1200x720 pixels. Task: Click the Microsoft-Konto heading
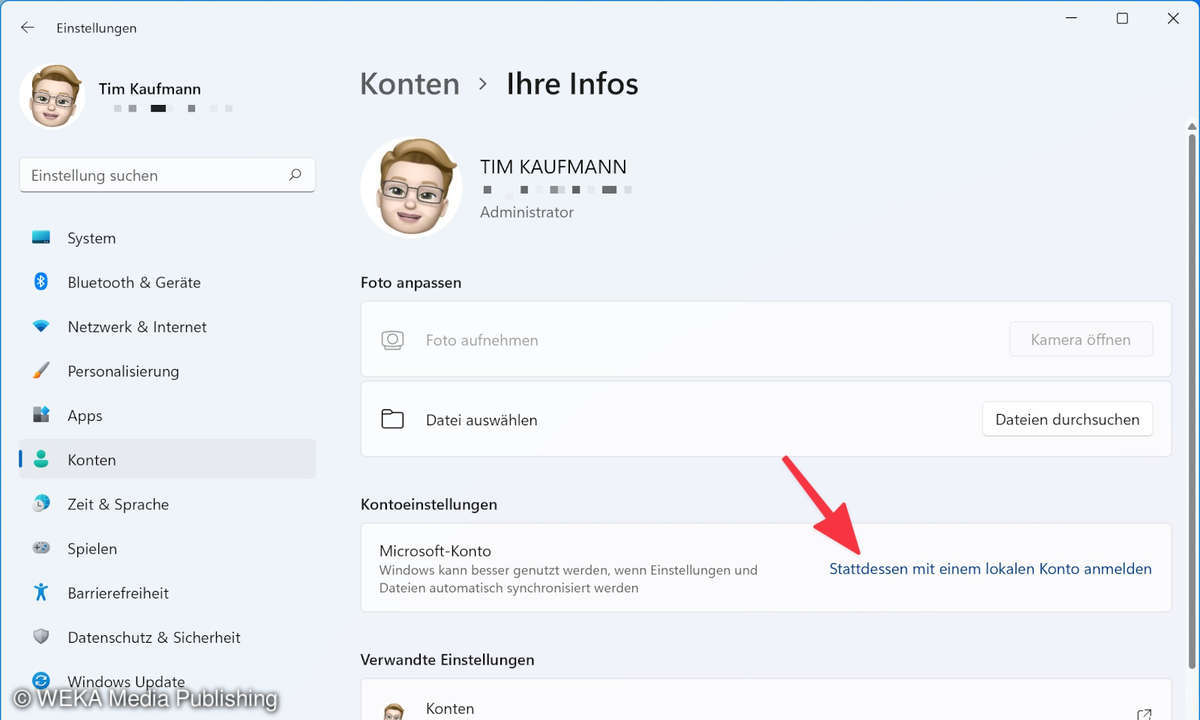tap(435, 551)
